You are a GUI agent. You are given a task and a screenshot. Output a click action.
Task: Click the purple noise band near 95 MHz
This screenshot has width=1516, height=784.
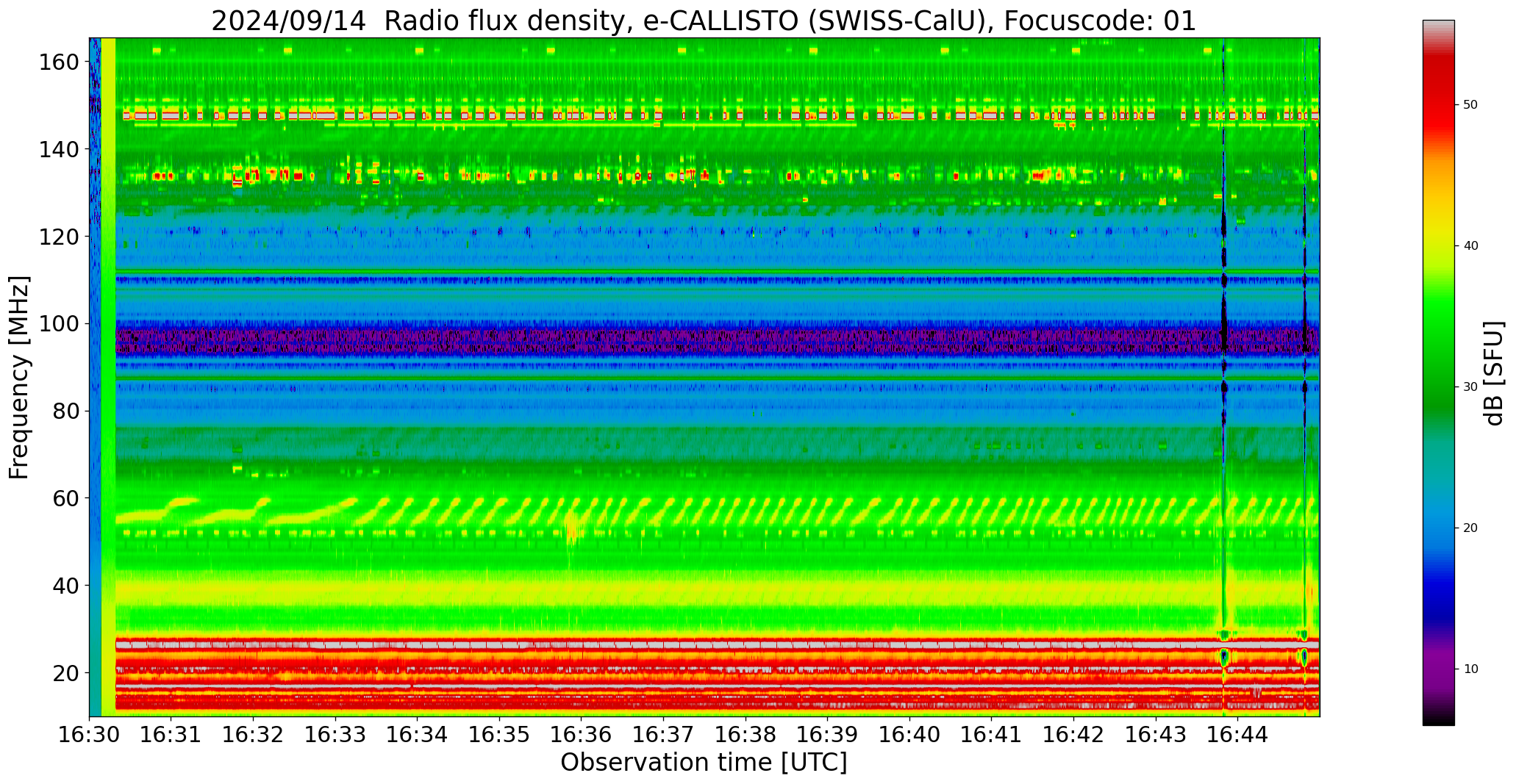coord(717,342)
